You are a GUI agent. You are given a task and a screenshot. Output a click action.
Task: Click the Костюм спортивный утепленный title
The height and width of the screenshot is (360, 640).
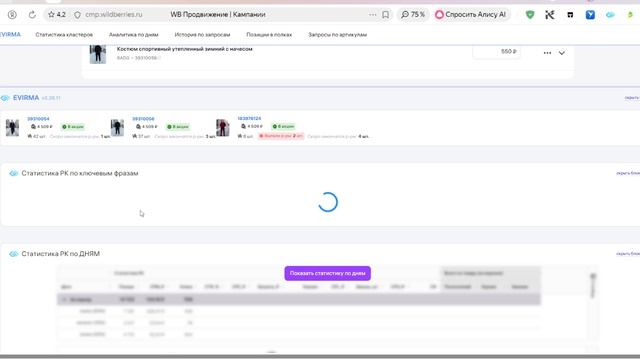pos(184,49)
